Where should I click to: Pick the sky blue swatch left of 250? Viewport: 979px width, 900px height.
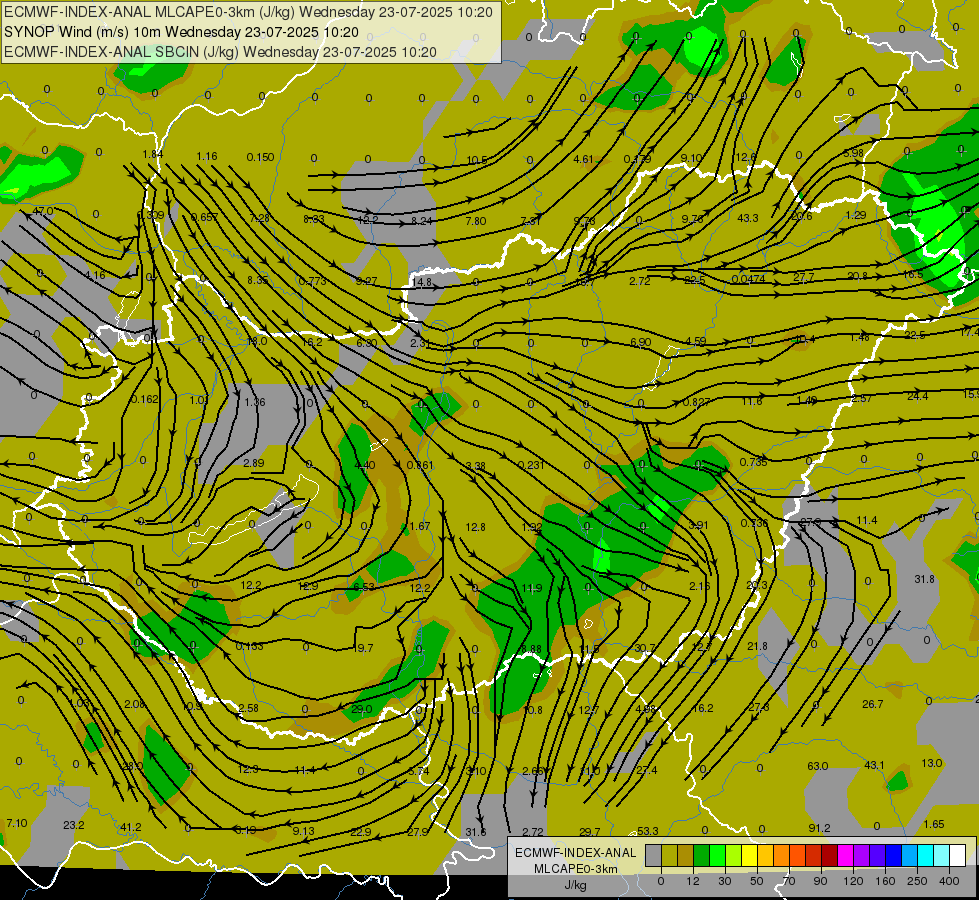910,855
